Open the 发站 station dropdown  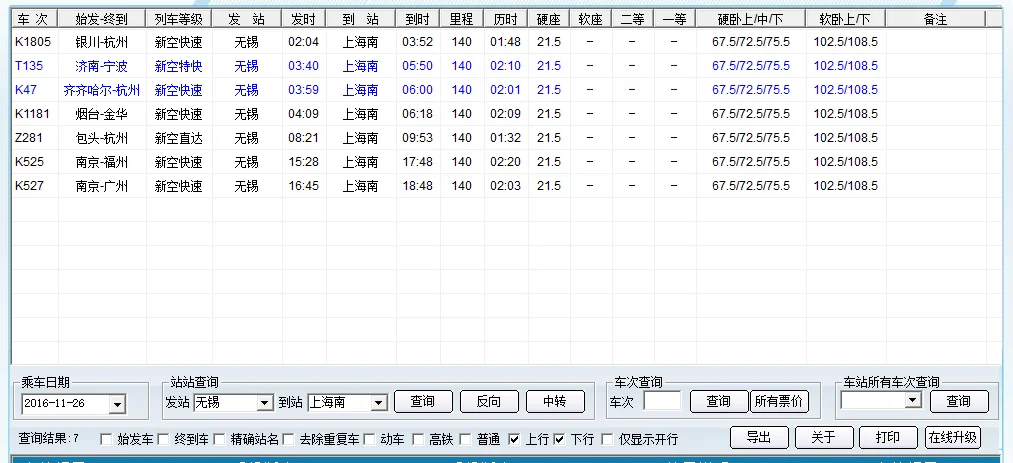265,403
